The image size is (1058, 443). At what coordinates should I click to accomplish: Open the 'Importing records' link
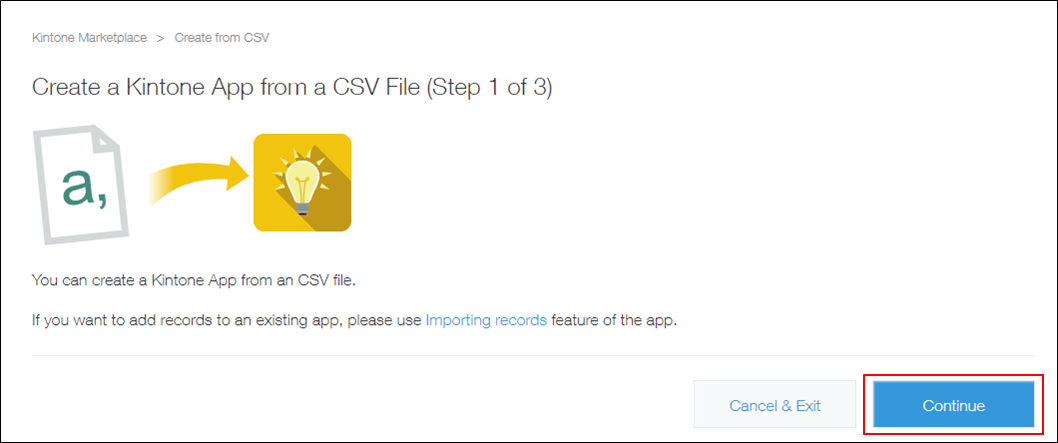[x=486, y=321]
